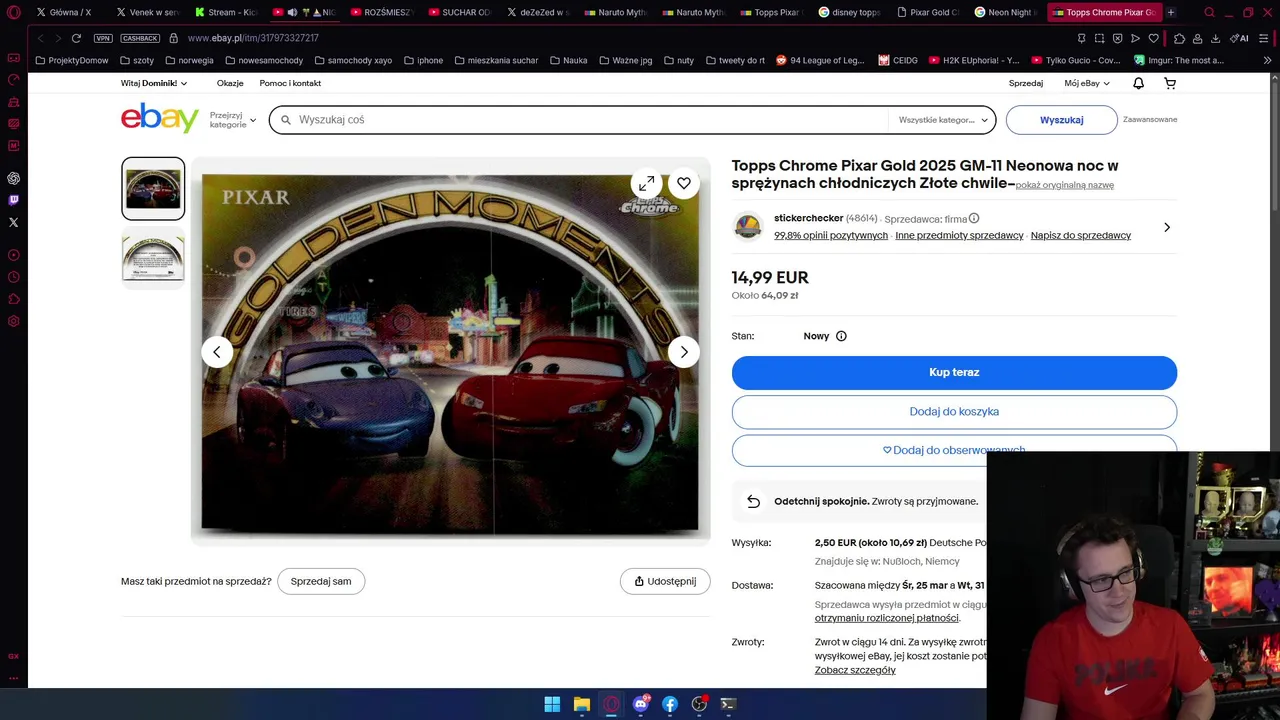Open 'Przejrzyj kategorie' dropdown
Screen dimensions: 1280x720
233,120
